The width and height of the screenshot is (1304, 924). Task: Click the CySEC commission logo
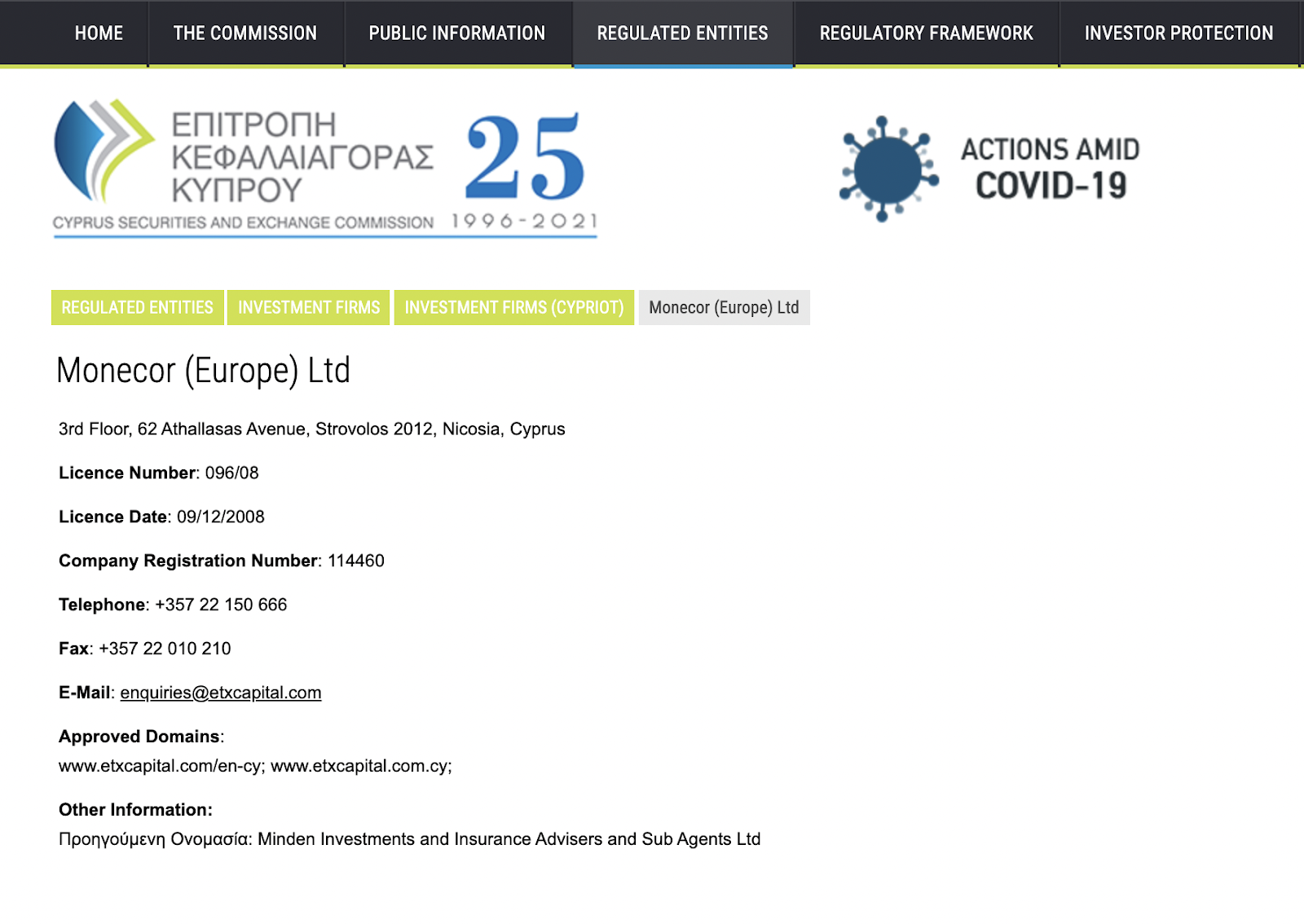click(243, 166)
